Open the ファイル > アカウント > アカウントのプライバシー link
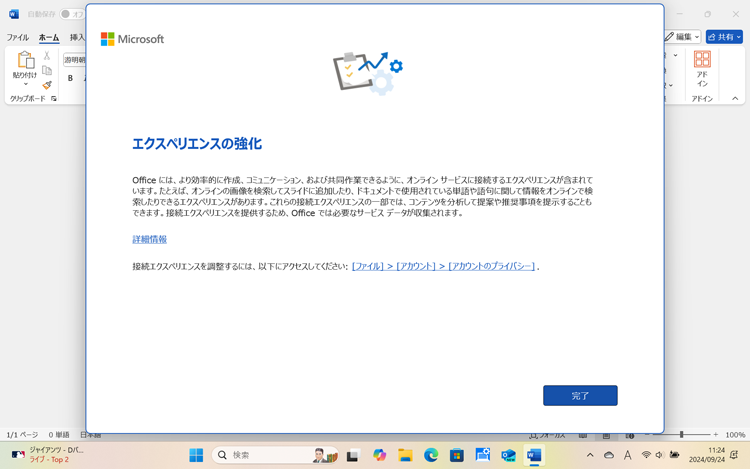Image resolution: width=750 pixels, height=469 pixels. click(443, 267)
